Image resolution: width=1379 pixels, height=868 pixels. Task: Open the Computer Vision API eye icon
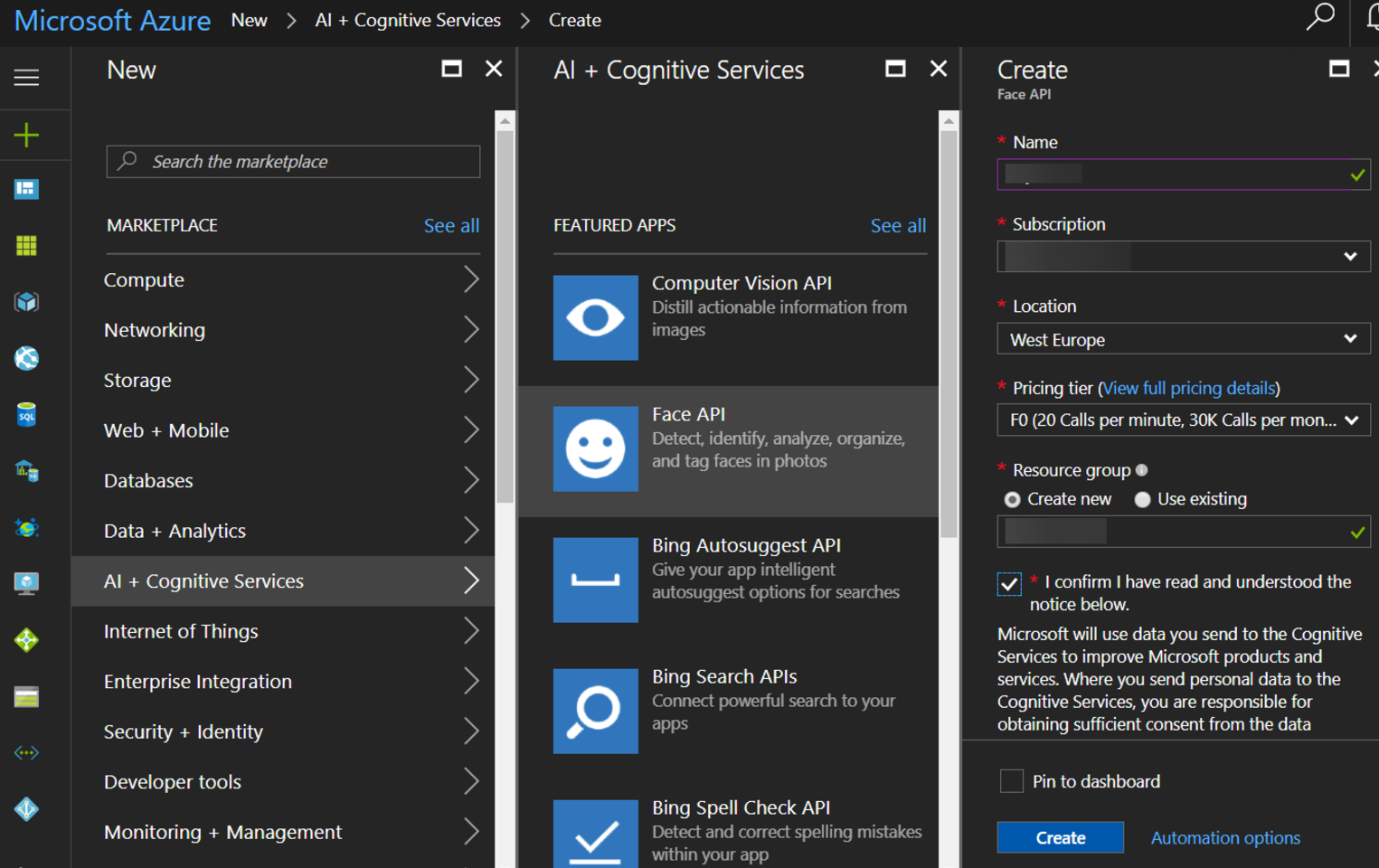[595, 317]
